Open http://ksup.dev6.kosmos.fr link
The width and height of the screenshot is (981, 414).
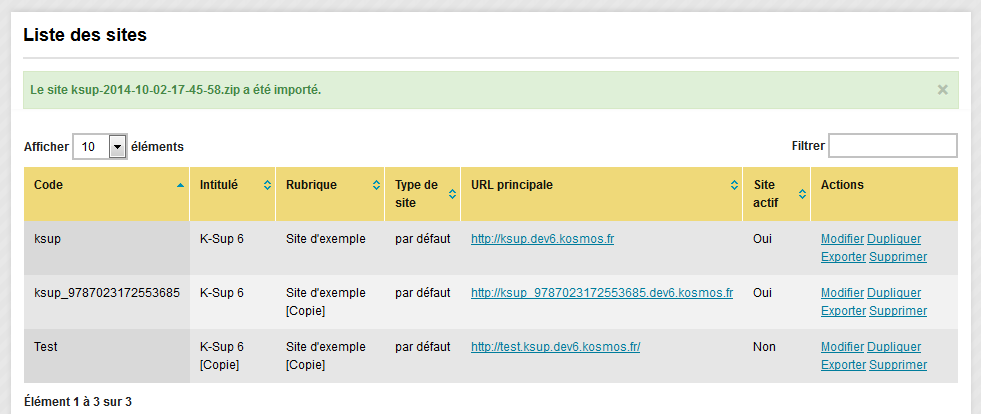(542, 239)
